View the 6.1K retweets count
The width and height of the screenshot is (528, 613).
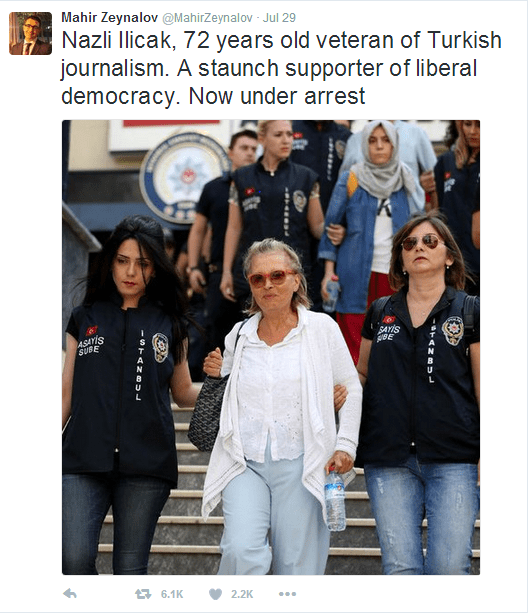(x=172, y=594)
